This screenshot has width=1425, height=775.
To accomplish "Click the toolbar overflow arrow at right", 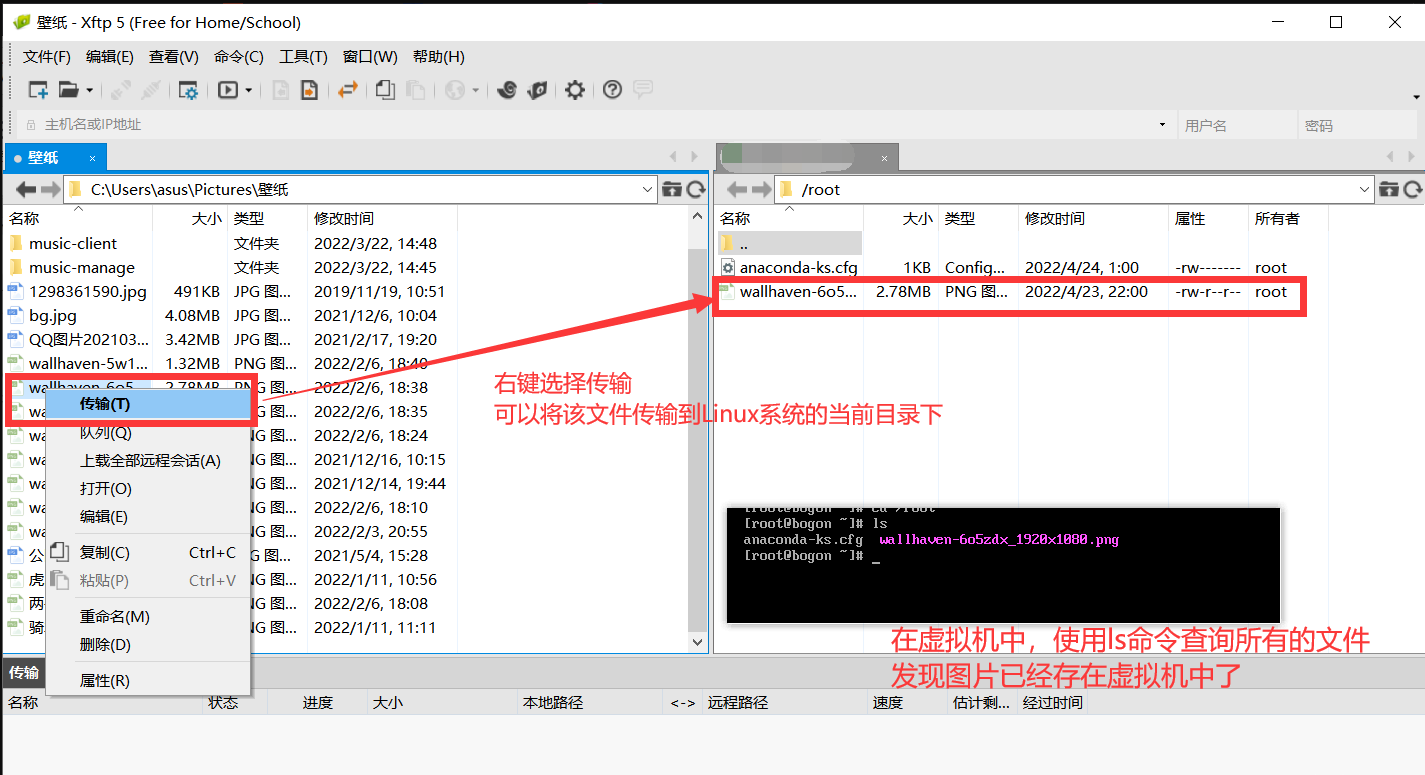I will (1416, 97).
